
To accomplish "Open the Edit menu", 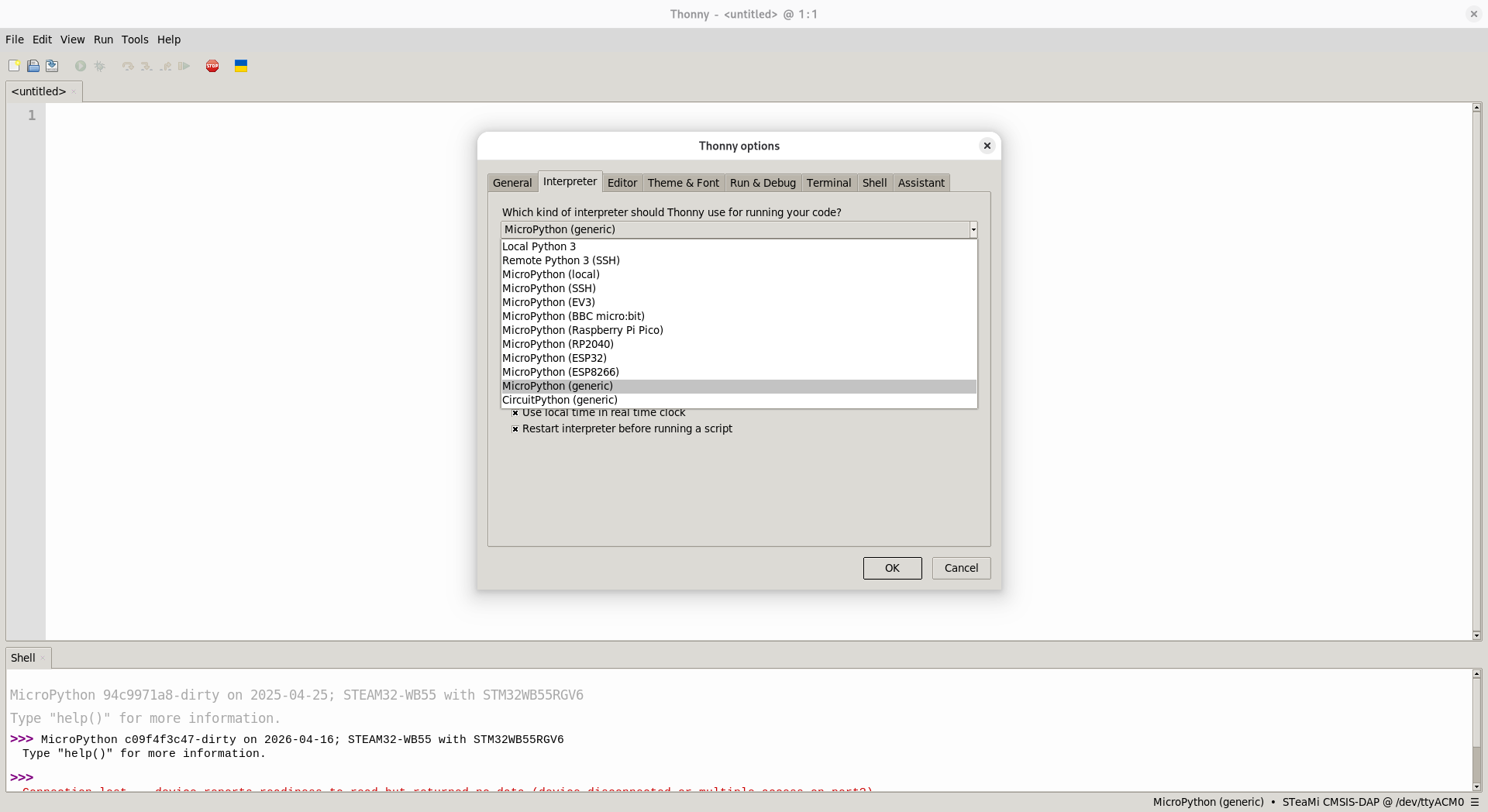I will 42,40.
